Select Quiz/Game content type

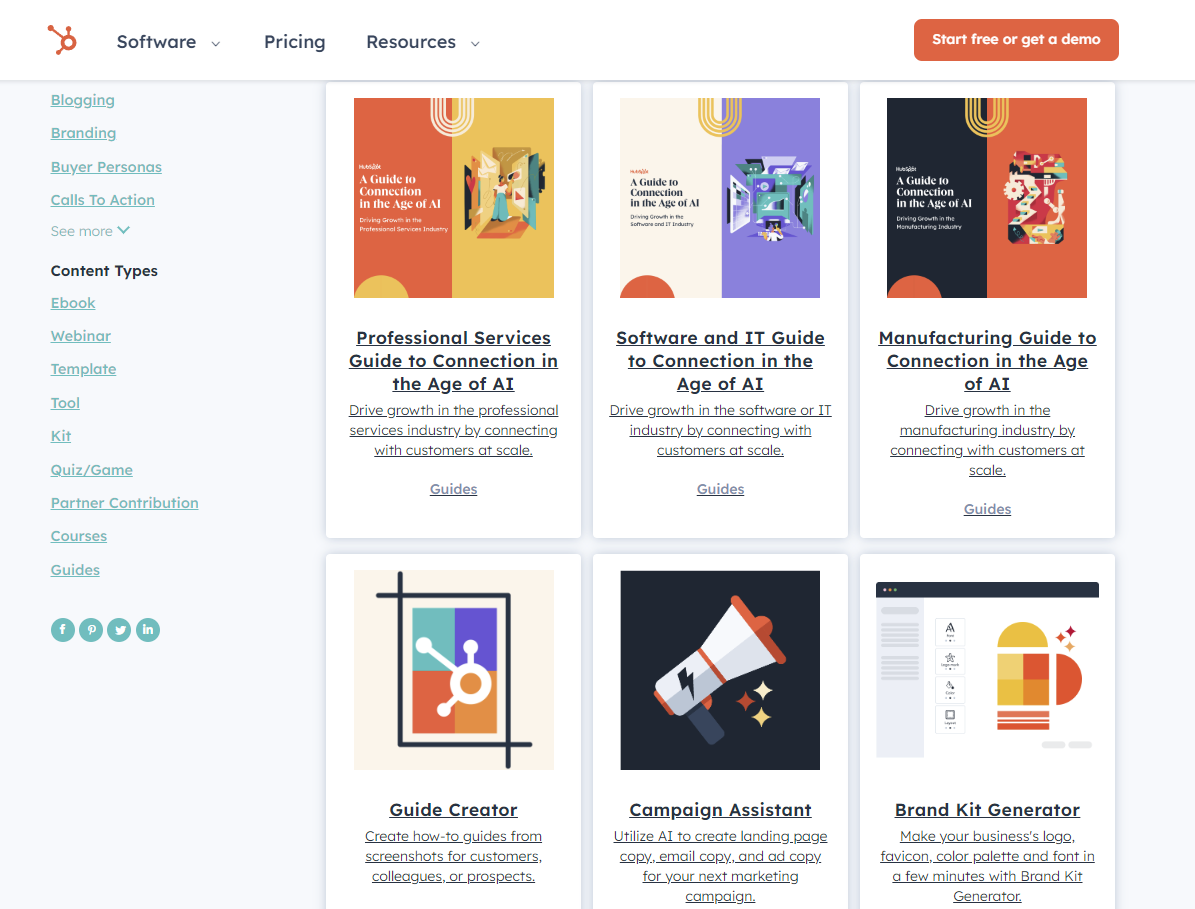[91, 469]
